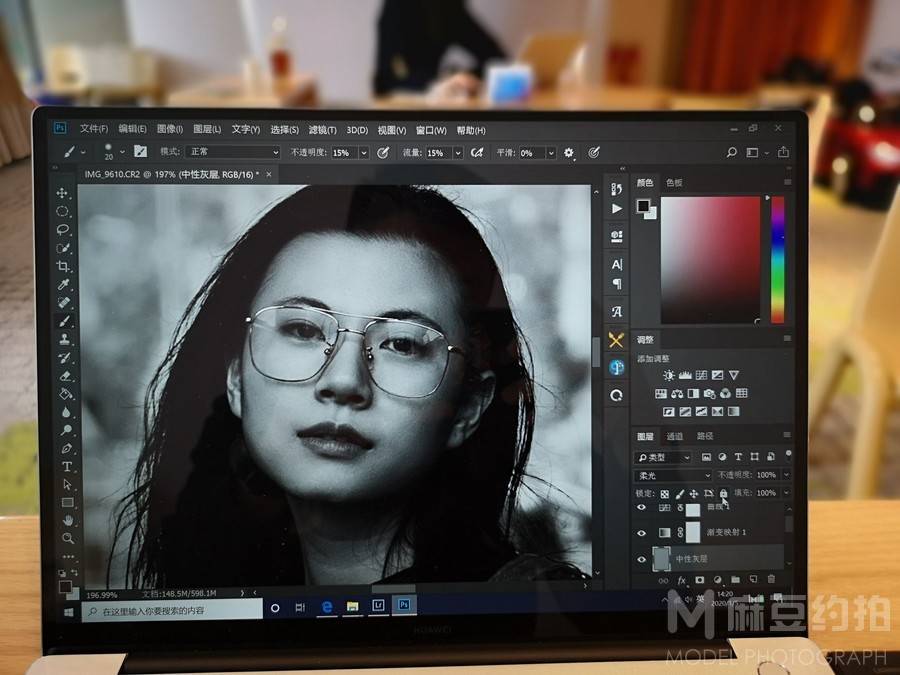The image size is (900, 675).
Task: Switch to the 路径 paths tab
Action: coord(705,436)
